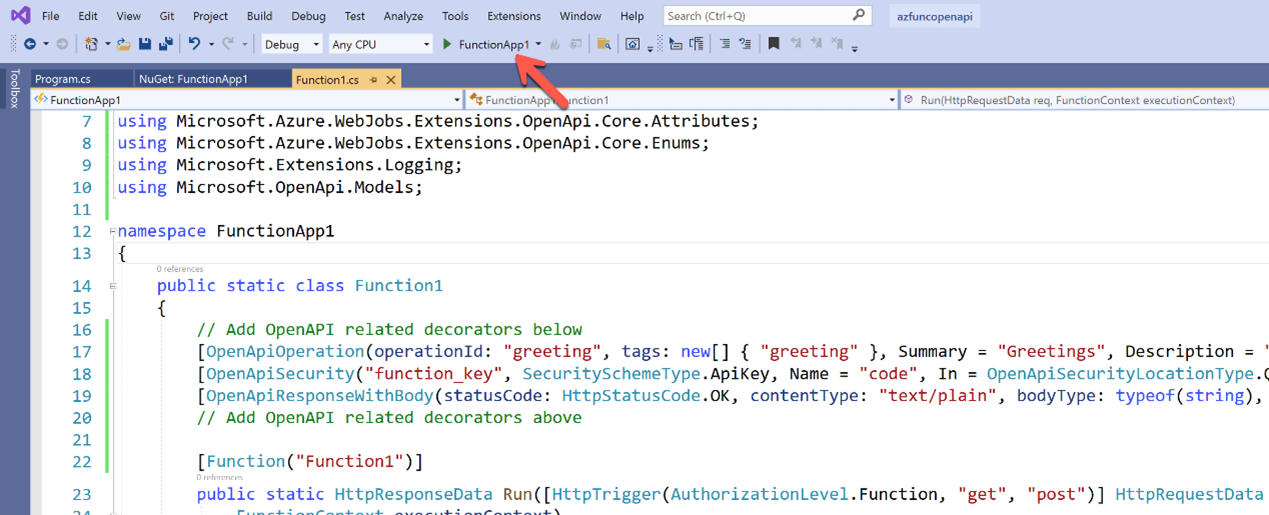The width and height of the screenshot is (1269, 515).
Task: Open the View menu
Action: coord(128,16)
